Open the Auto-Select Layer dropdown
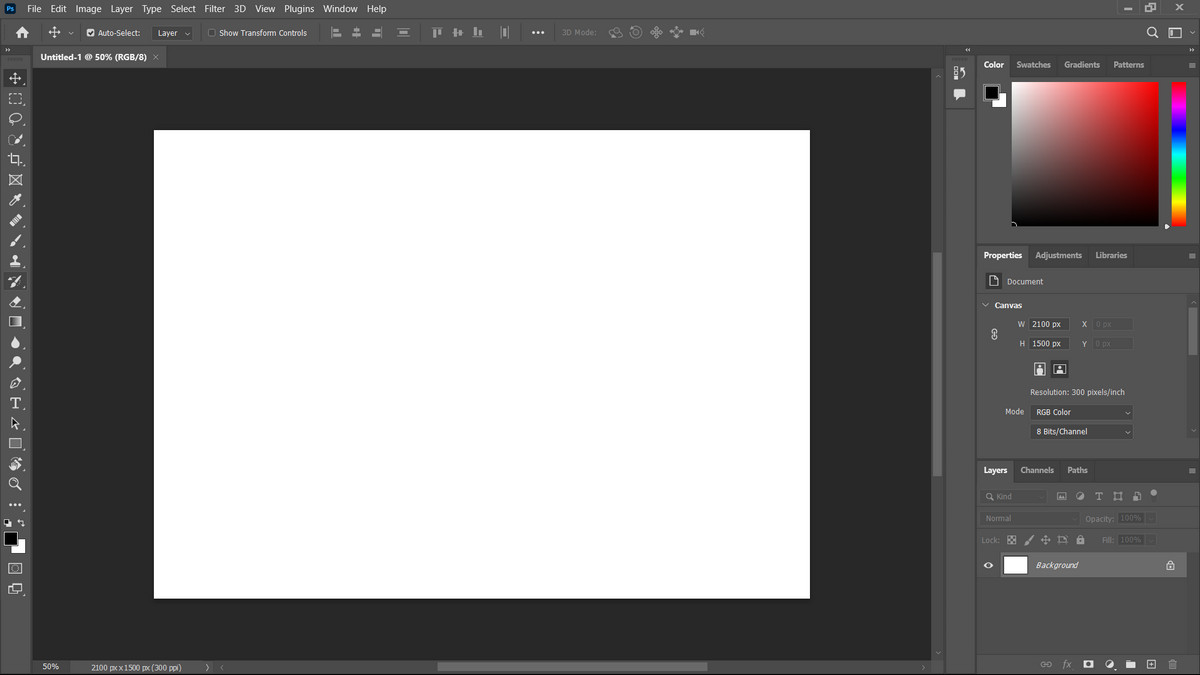The height and width of the screenshot is (675, 1200). [173, 33]
